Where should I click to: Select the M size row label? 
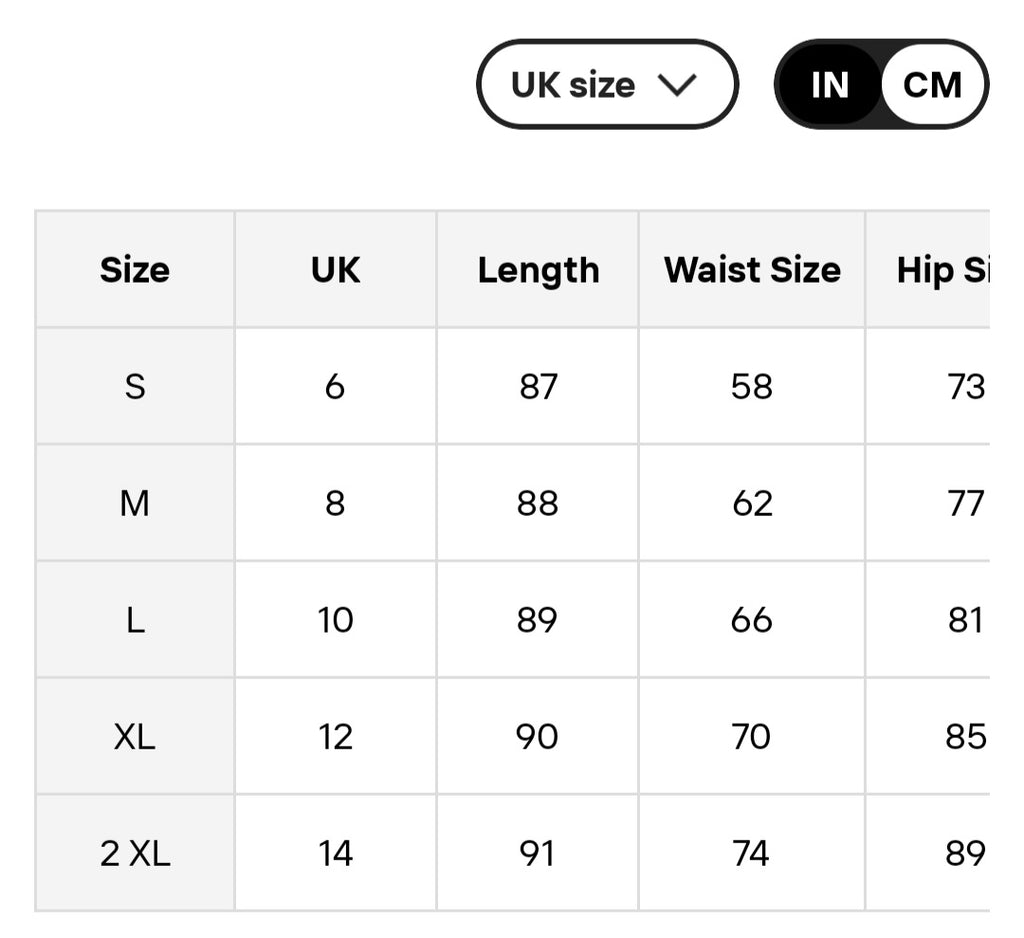pyautogui.click(x=135, y=503)
